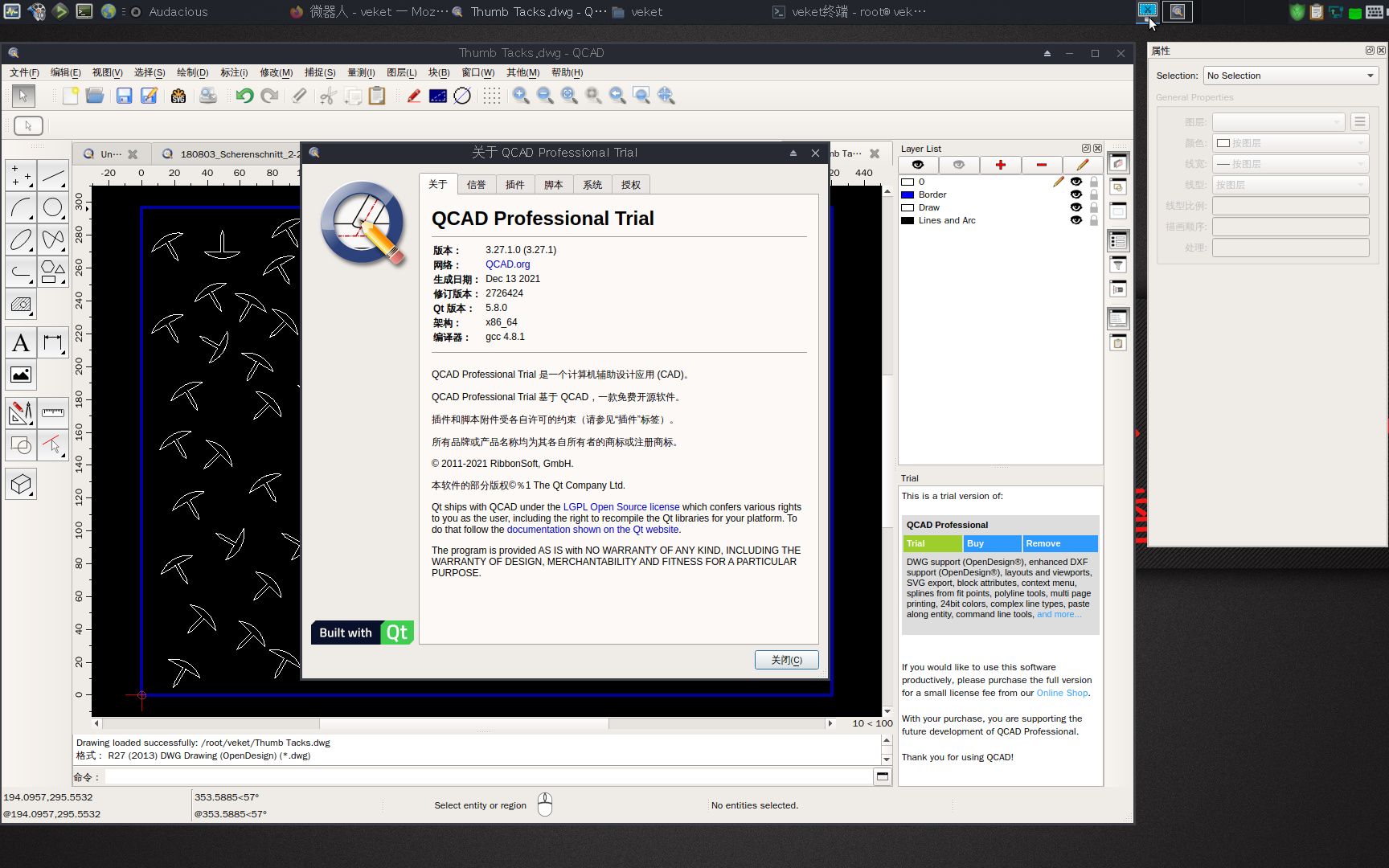Click the Redo arrow icon
1389x868 pixels.
click(x=270, y=96)
